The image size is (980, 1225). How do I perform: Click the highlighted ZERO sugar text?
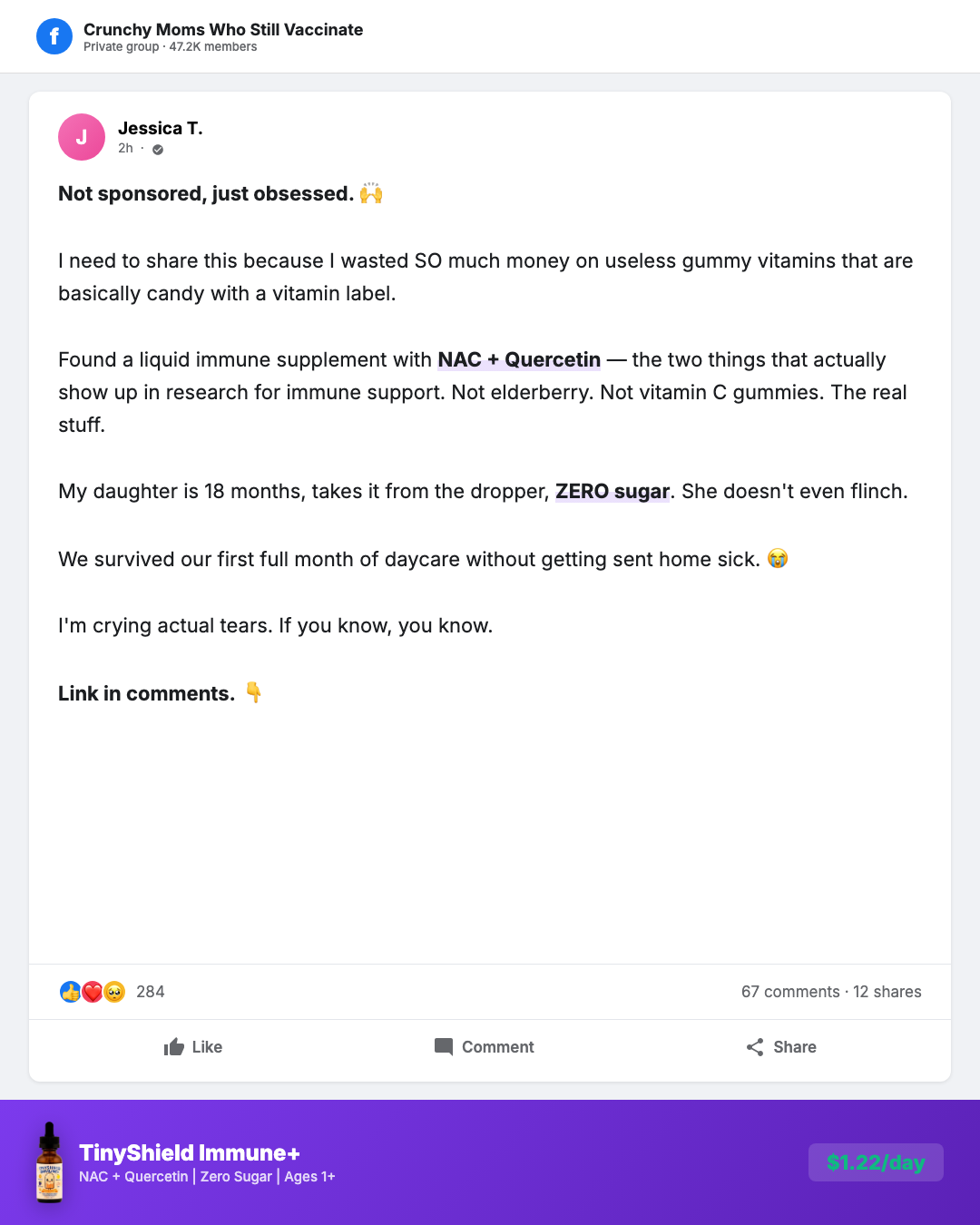click(x=612, y=492)
